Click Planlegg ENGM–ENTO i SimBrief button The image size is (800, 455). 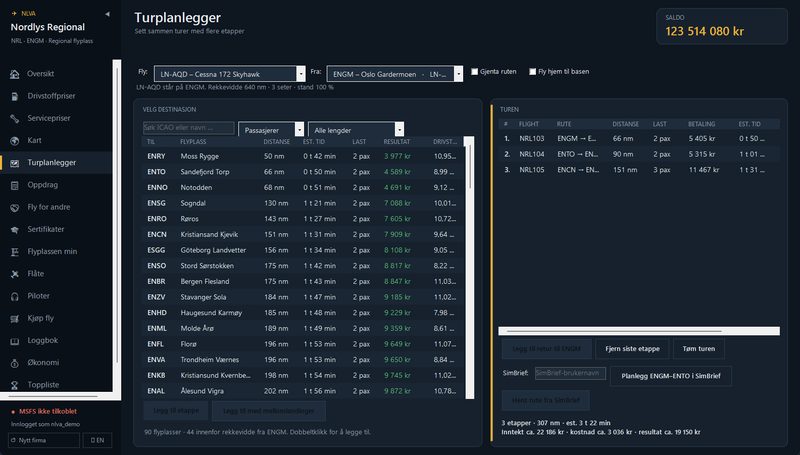(x=670, y=376)
